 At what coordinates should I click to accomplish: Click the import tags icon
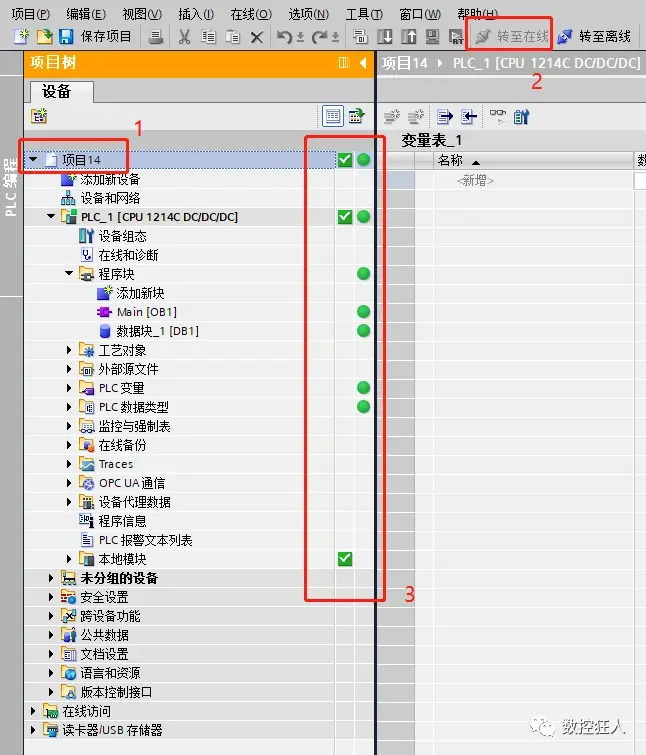(x=469, y=117)
